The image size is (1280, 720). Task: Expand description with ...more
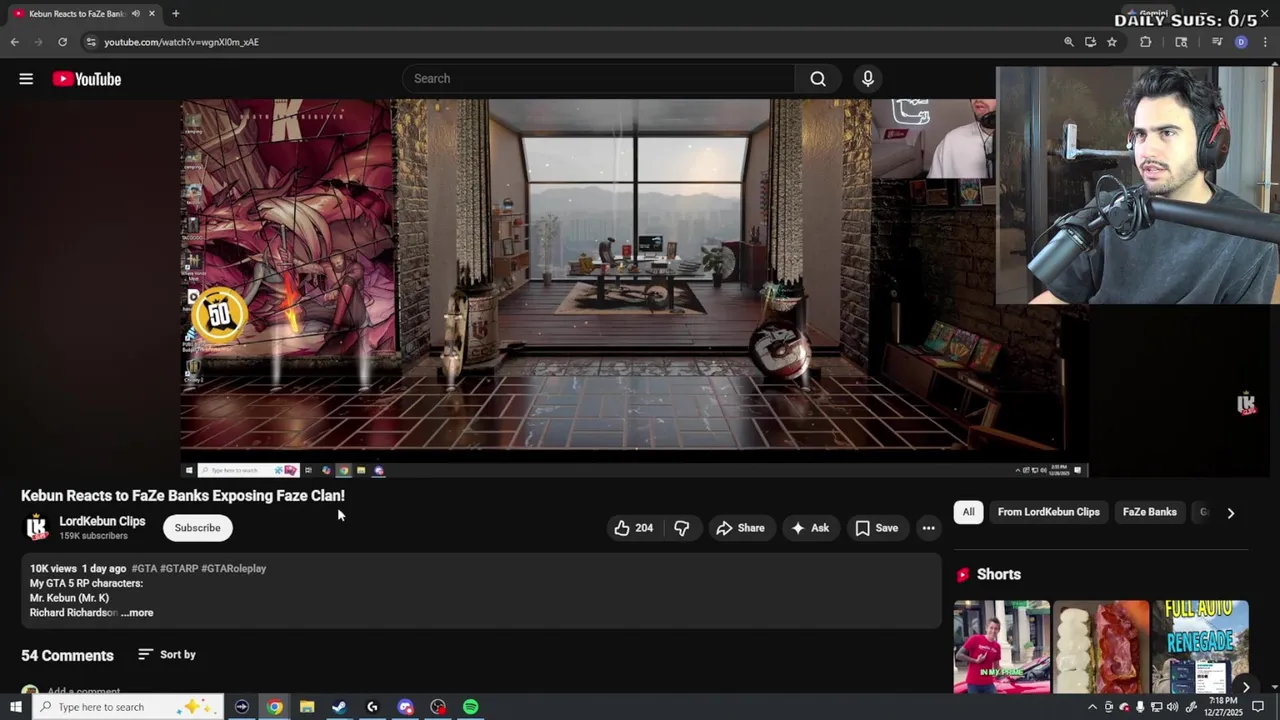pos(137,612)
